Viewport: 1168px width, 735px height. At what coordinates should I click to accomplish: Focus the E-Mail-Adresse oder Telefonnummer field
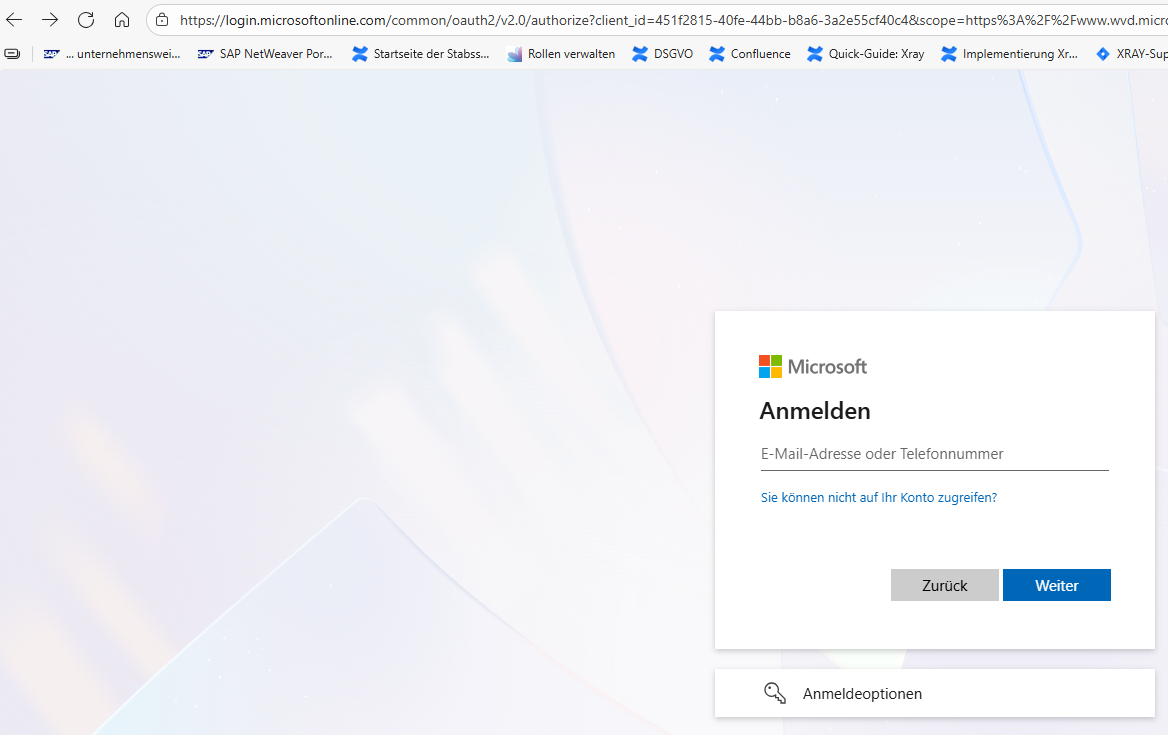(934, 454)
